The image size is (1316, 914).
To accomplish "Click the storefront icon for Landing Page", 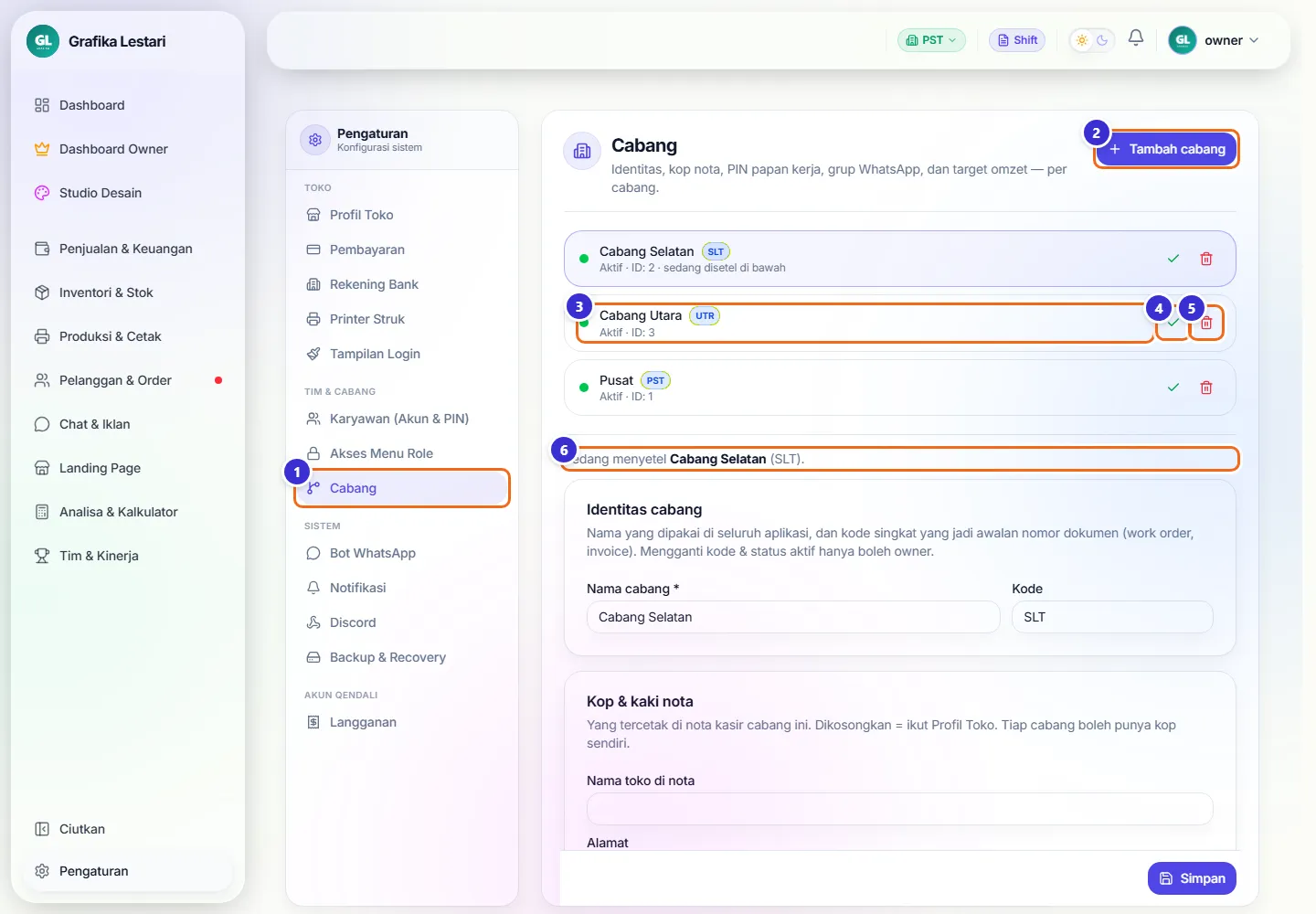I will (42, 468).
